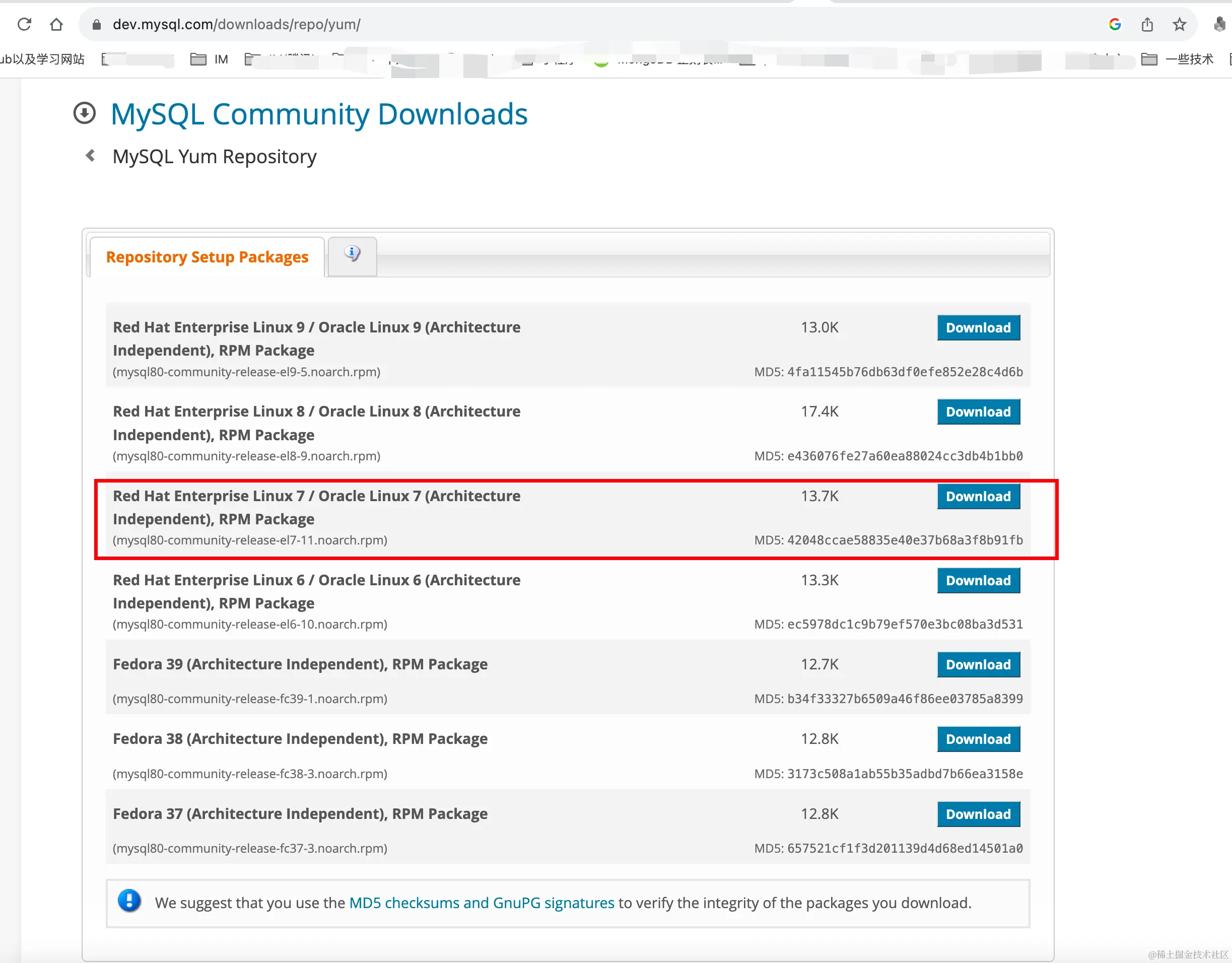
Task: Click the download circle icon beside title
Action: [85, 113]
